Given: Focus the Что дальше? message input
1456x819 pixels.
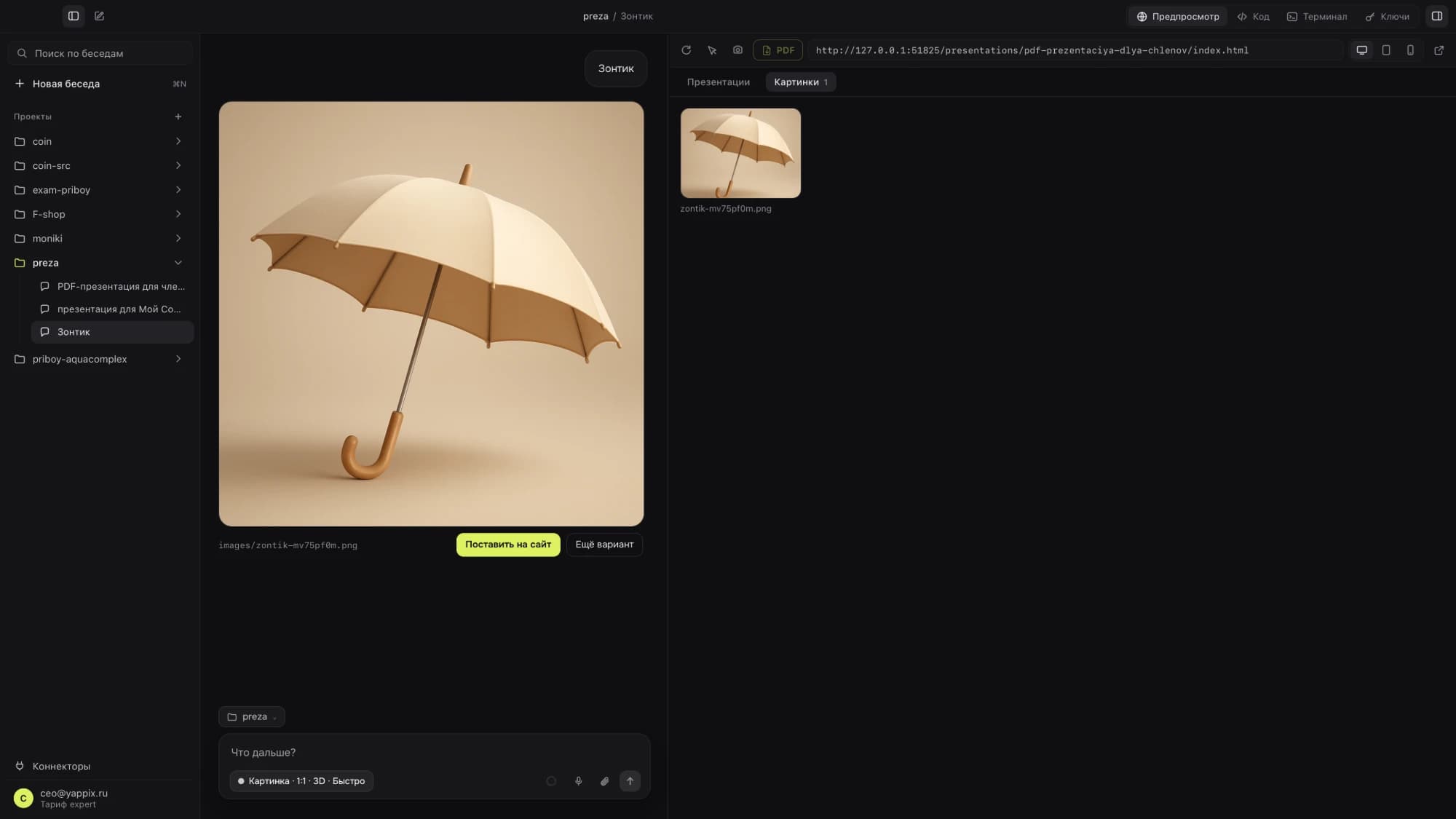Looking at the screenshot, I should click(434, 752).
